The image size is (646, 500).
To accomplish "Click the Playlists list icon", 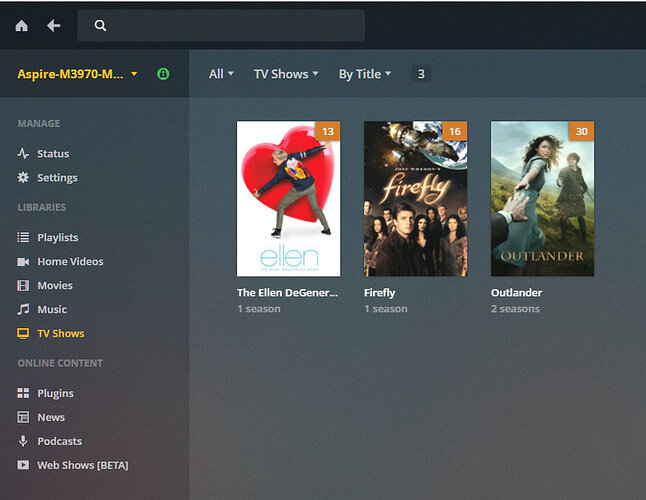I will (x=23, y=237).
